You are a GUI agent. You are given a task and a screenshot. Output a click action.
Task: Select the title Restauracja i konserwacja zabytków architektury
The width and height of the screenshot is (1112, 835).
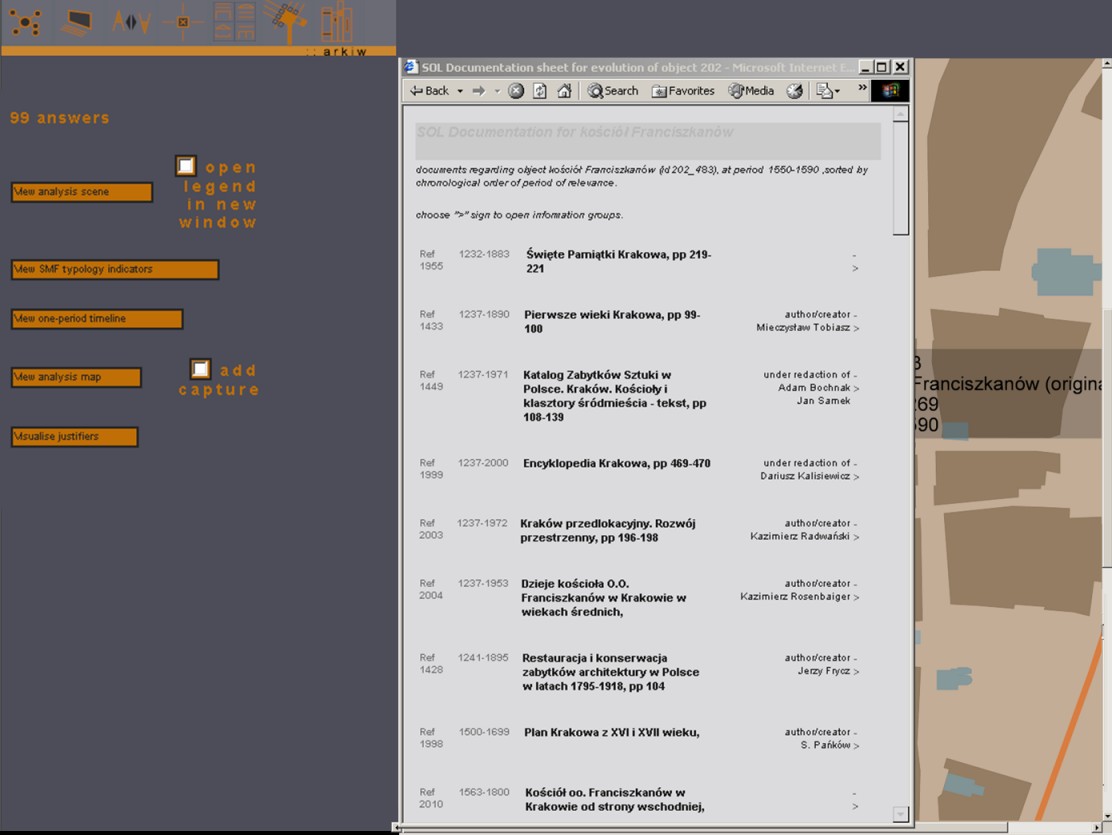(611, 672)
